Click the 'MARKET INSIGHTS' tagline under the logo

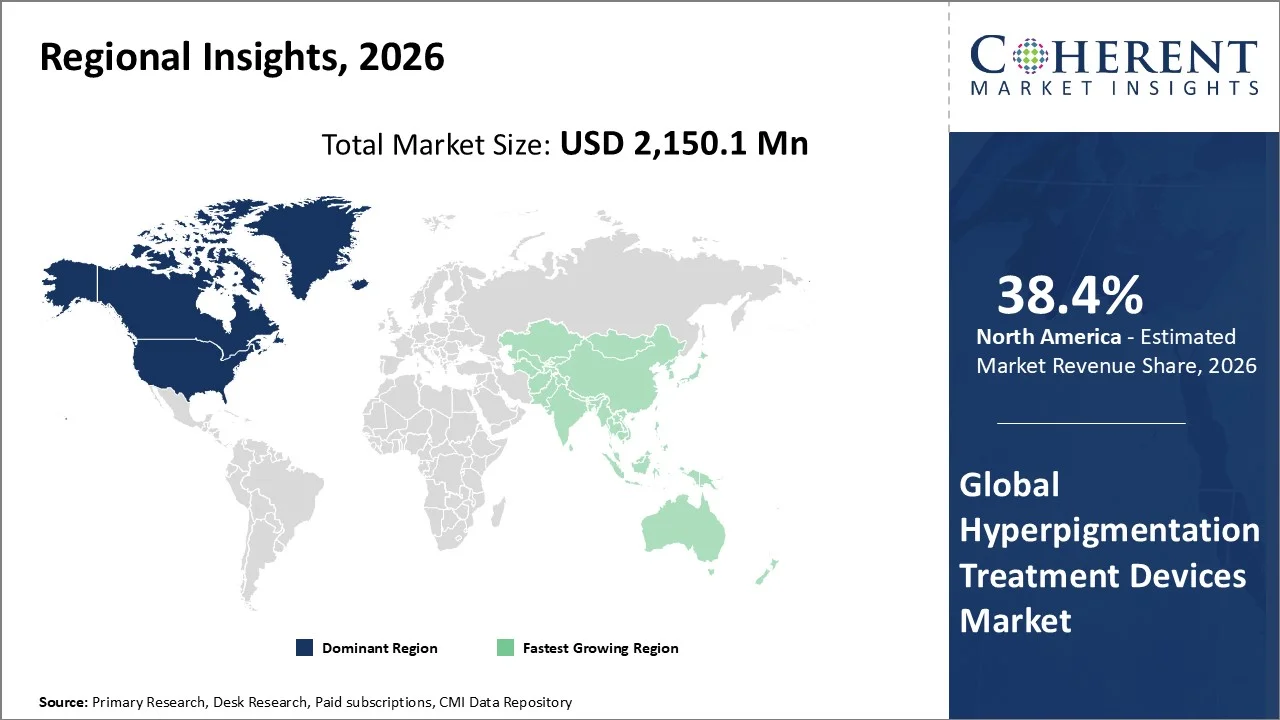(x=1113, y=88)
